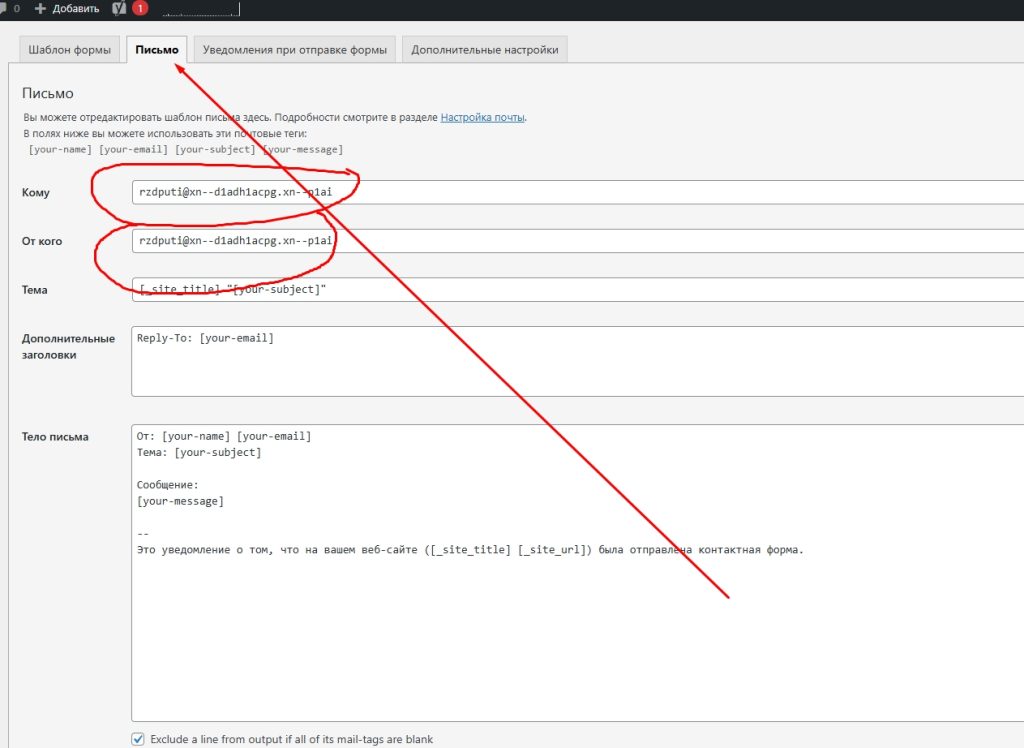1024x748 pixels.
Task: Open the Добавить menu in admin bar
Action: click(x=75, y=8)
